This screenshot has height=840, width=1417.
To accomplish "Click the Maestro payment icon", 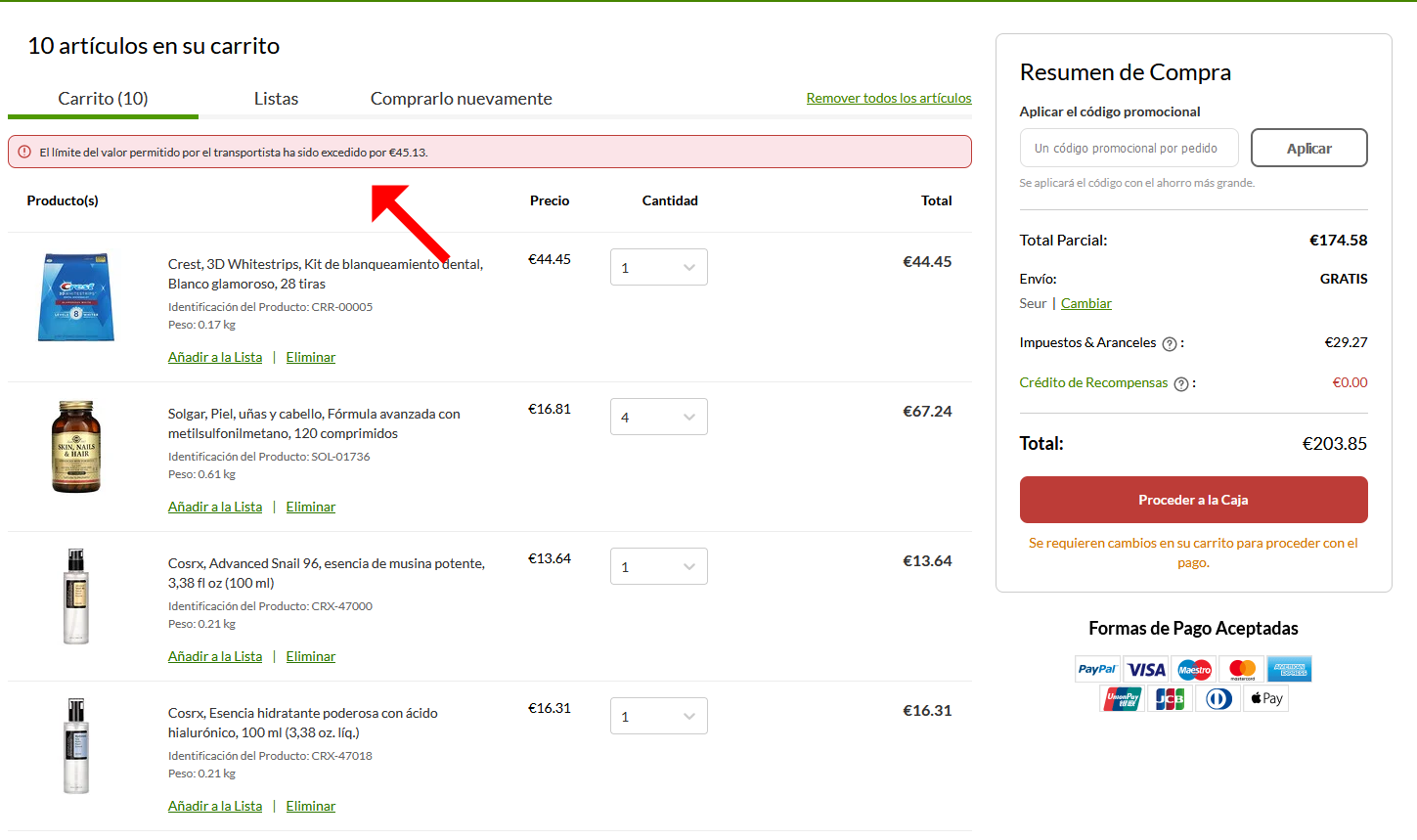I will point(1194,670).
